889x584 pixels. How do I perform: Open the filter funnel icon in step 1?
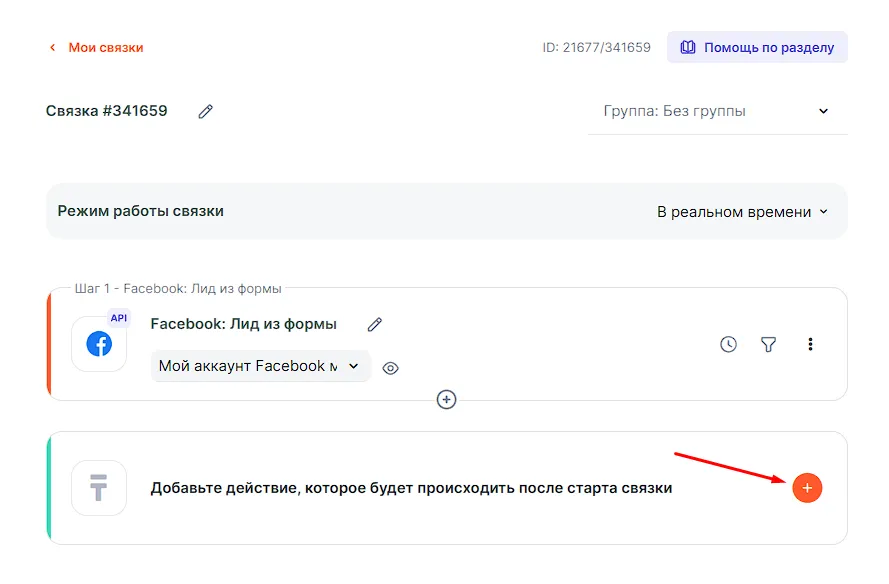click(768, 344)
